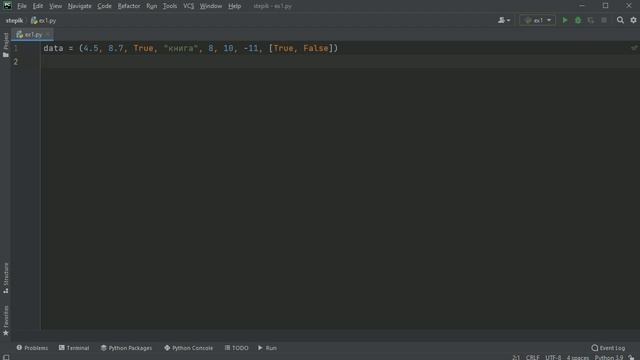
Task: Click line number 2 in the gutter
Action: [x=16, y=62]
